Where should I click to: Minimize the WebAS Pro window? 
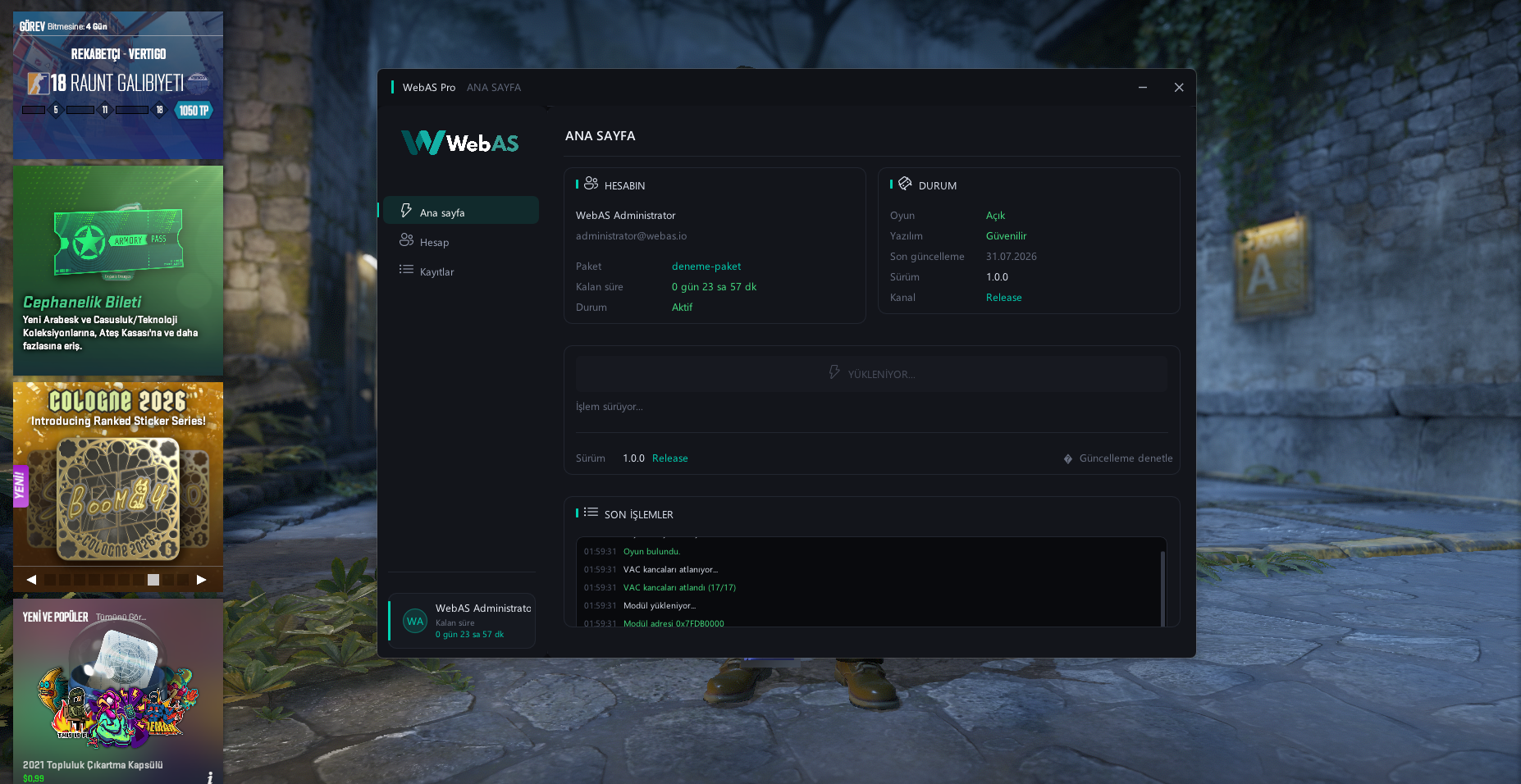1143,87
